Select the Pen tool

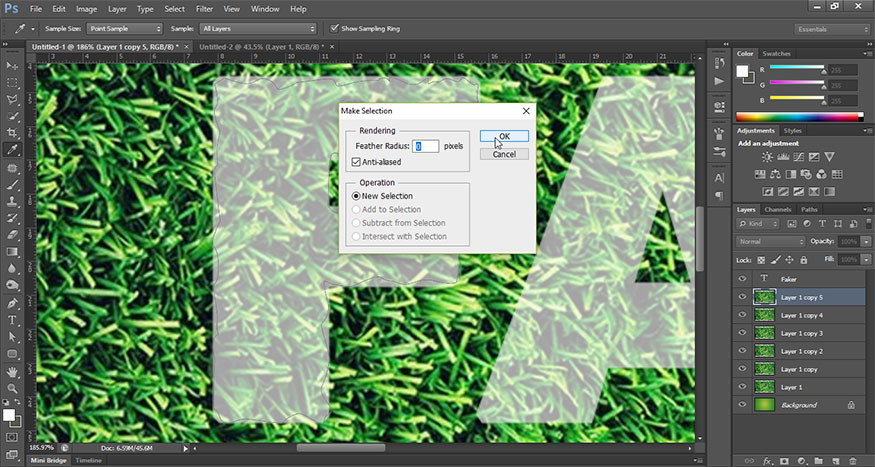(x=12, y=303)
